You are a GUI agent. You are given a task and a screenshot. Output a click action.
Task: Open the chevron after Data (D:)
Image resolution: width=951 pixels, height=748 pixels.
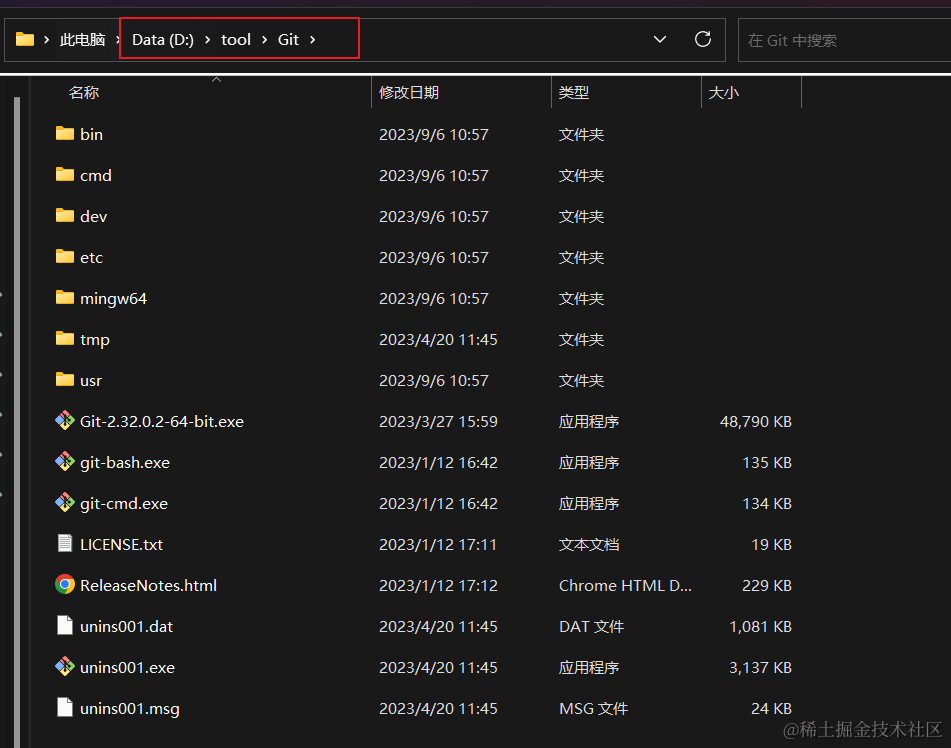[x=208, y=39]
